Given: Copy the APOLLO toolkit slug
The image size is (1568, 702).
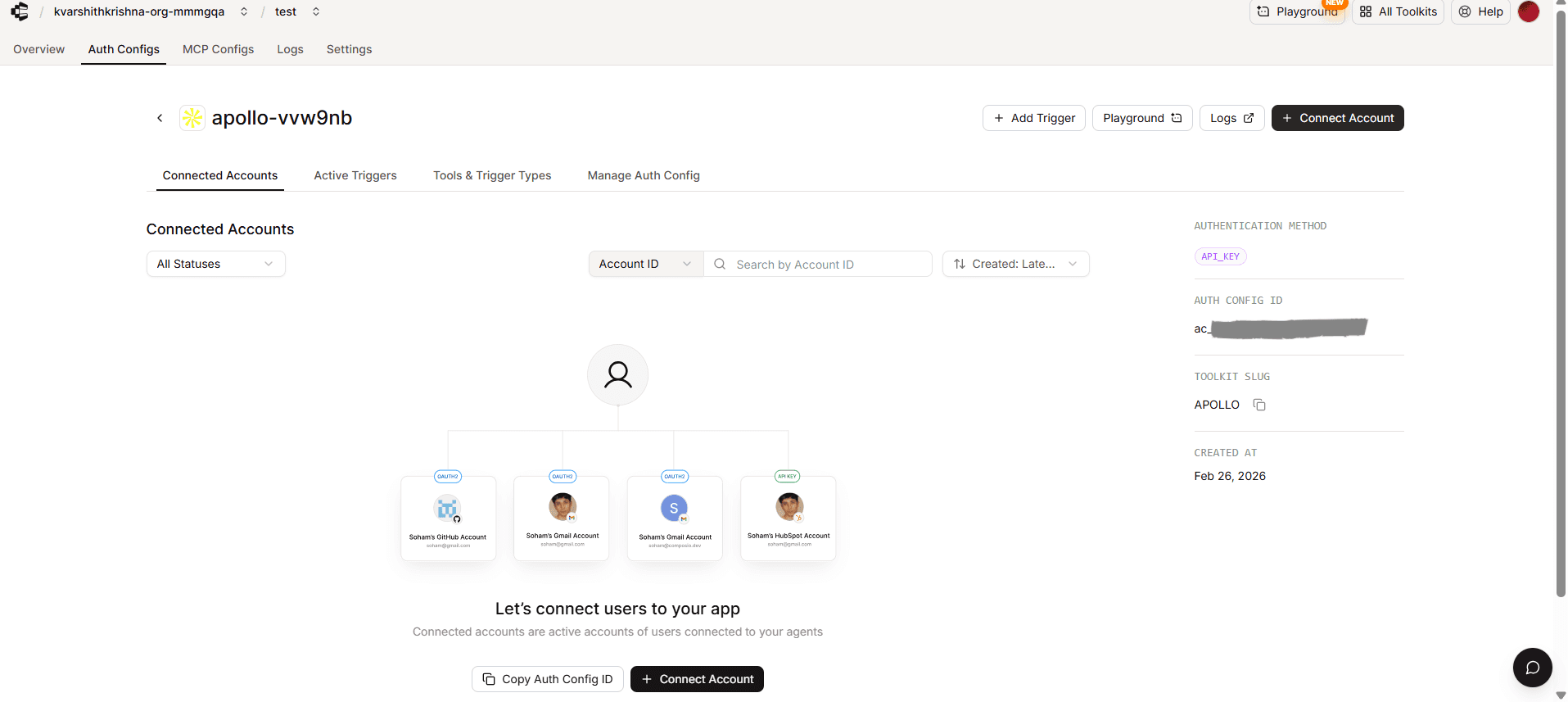Looking at the screenshot, I should [x=1259, y=405].
